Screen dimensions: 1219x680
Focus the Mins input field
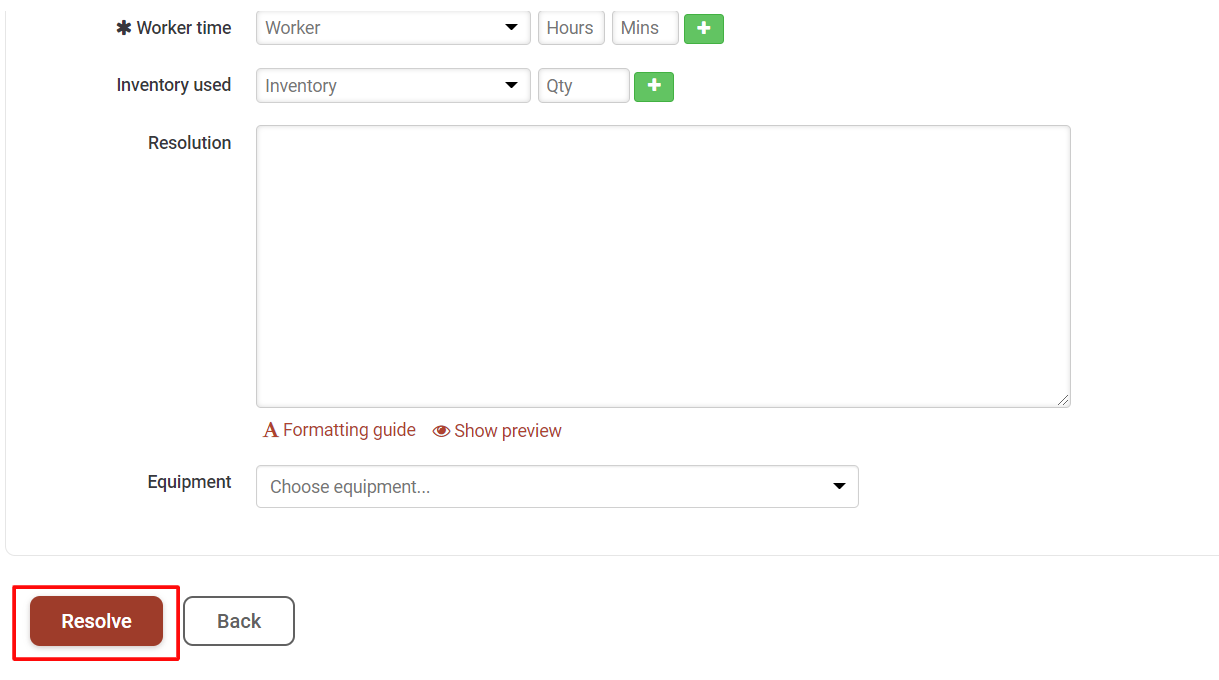(645, 28)
